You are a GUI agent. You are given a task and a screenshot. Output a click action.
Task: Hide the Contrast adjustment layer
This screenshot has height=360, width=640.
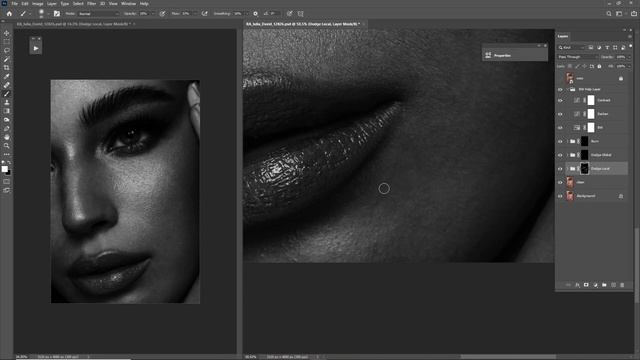(560, 100)
